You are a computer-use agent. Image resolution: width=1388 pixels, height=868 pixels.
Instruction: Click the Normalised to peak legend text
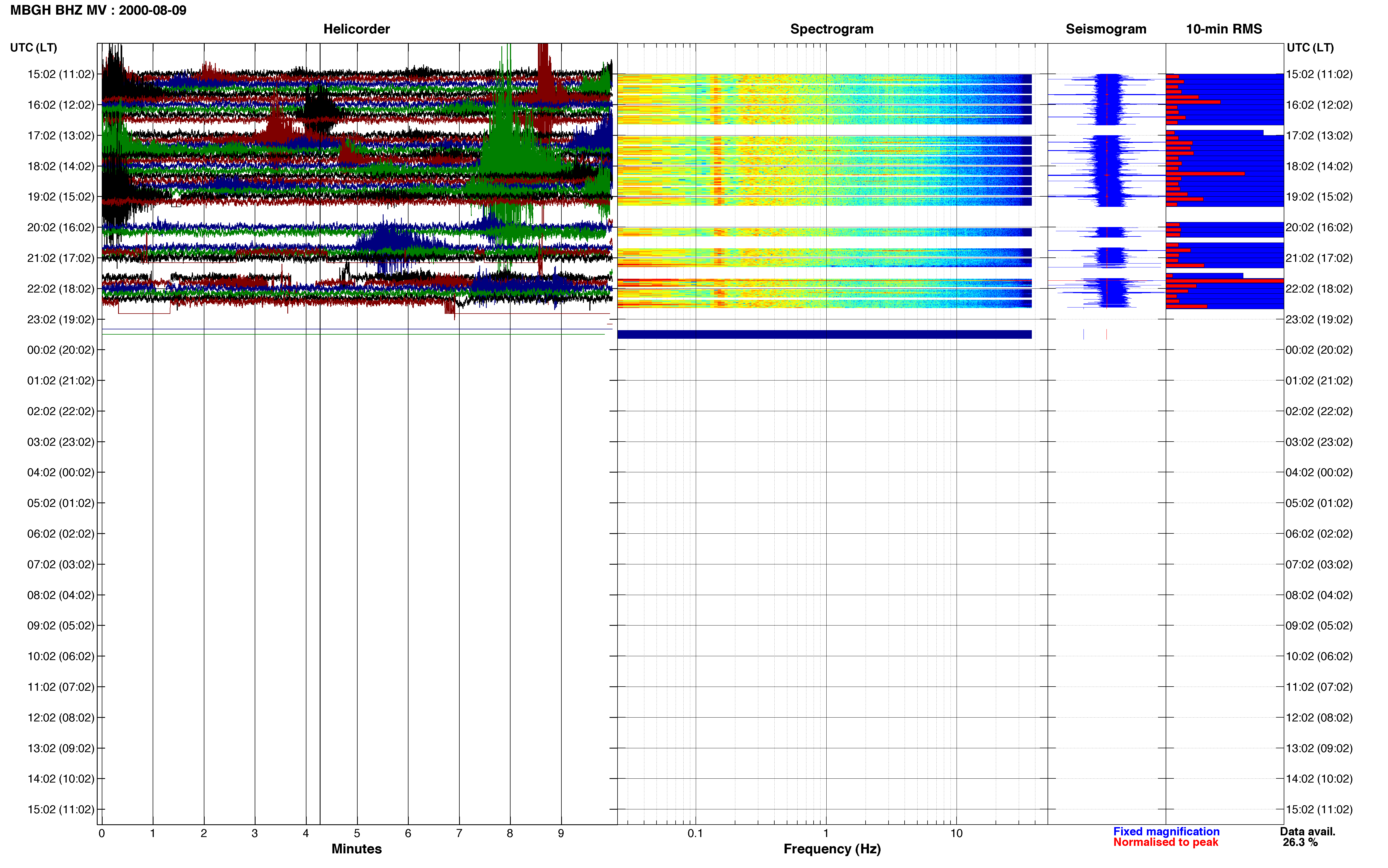coord(1165,842)
